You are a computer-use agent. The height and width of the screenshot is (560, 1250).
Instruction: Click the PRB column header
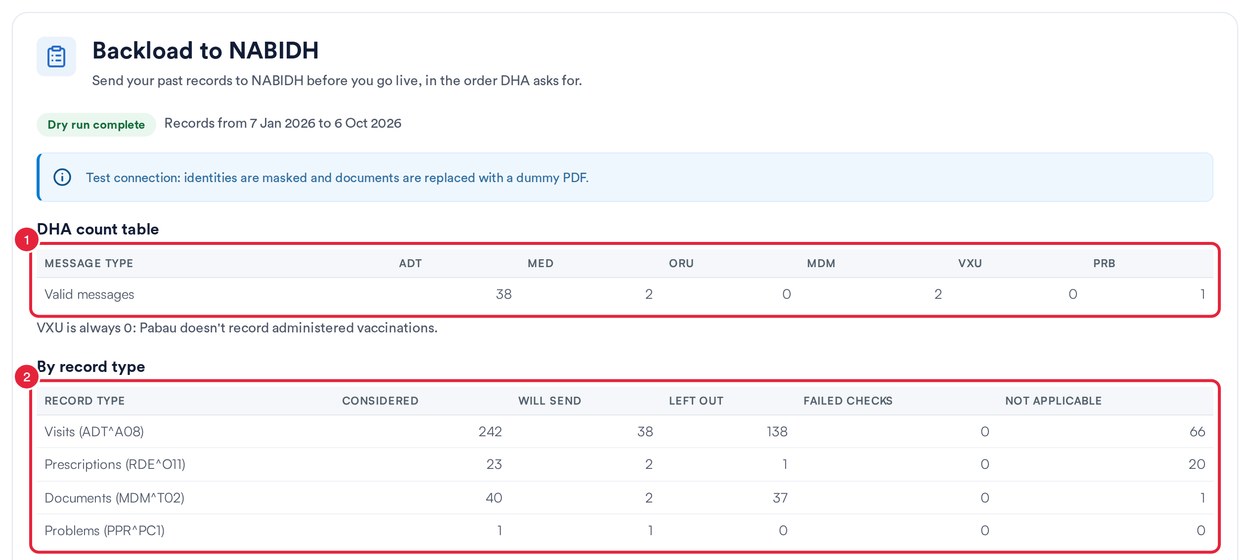(x=1104, y=264)
